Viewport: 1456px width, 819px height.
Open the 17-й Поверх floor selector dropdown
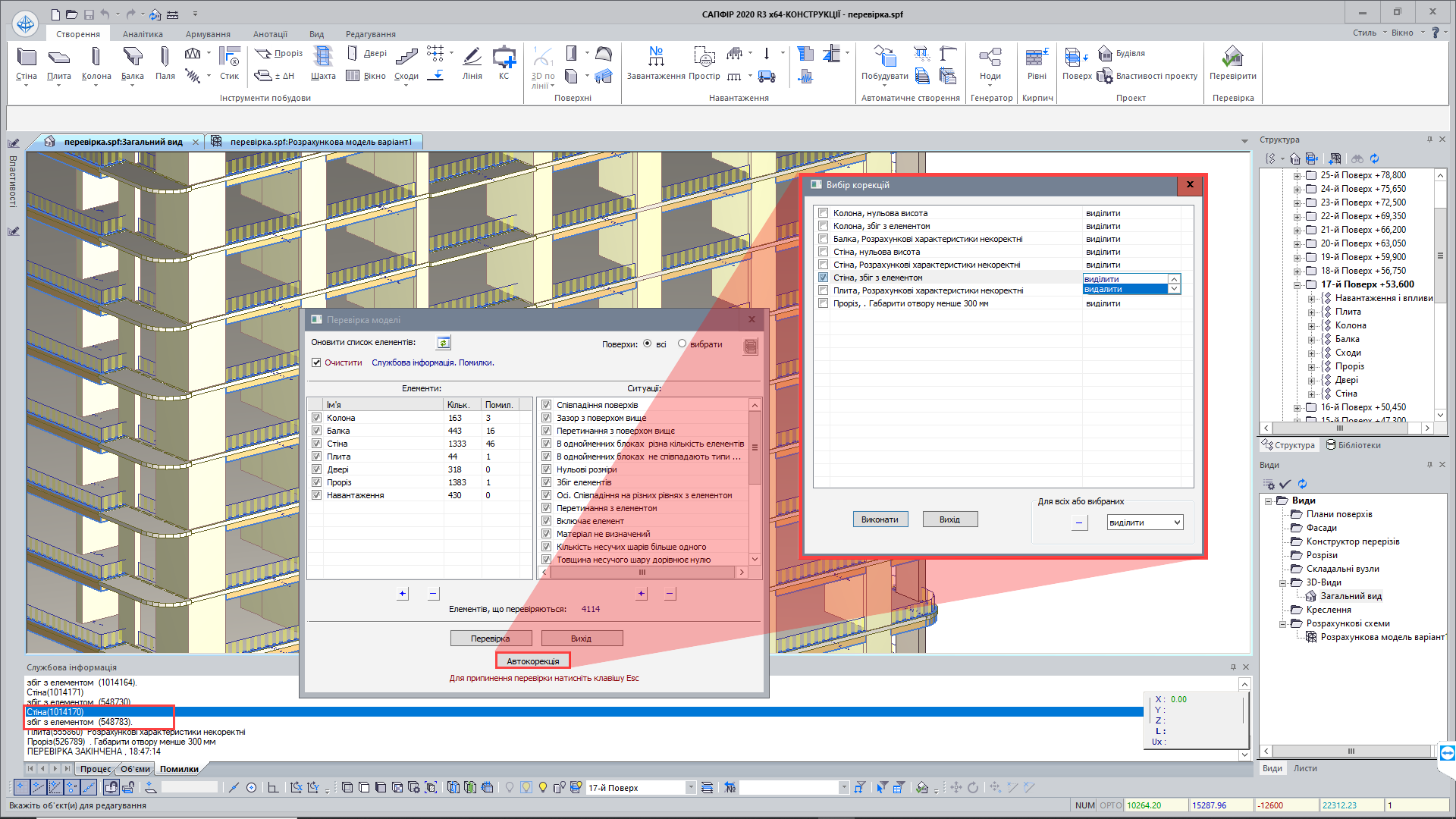[690, 788]
